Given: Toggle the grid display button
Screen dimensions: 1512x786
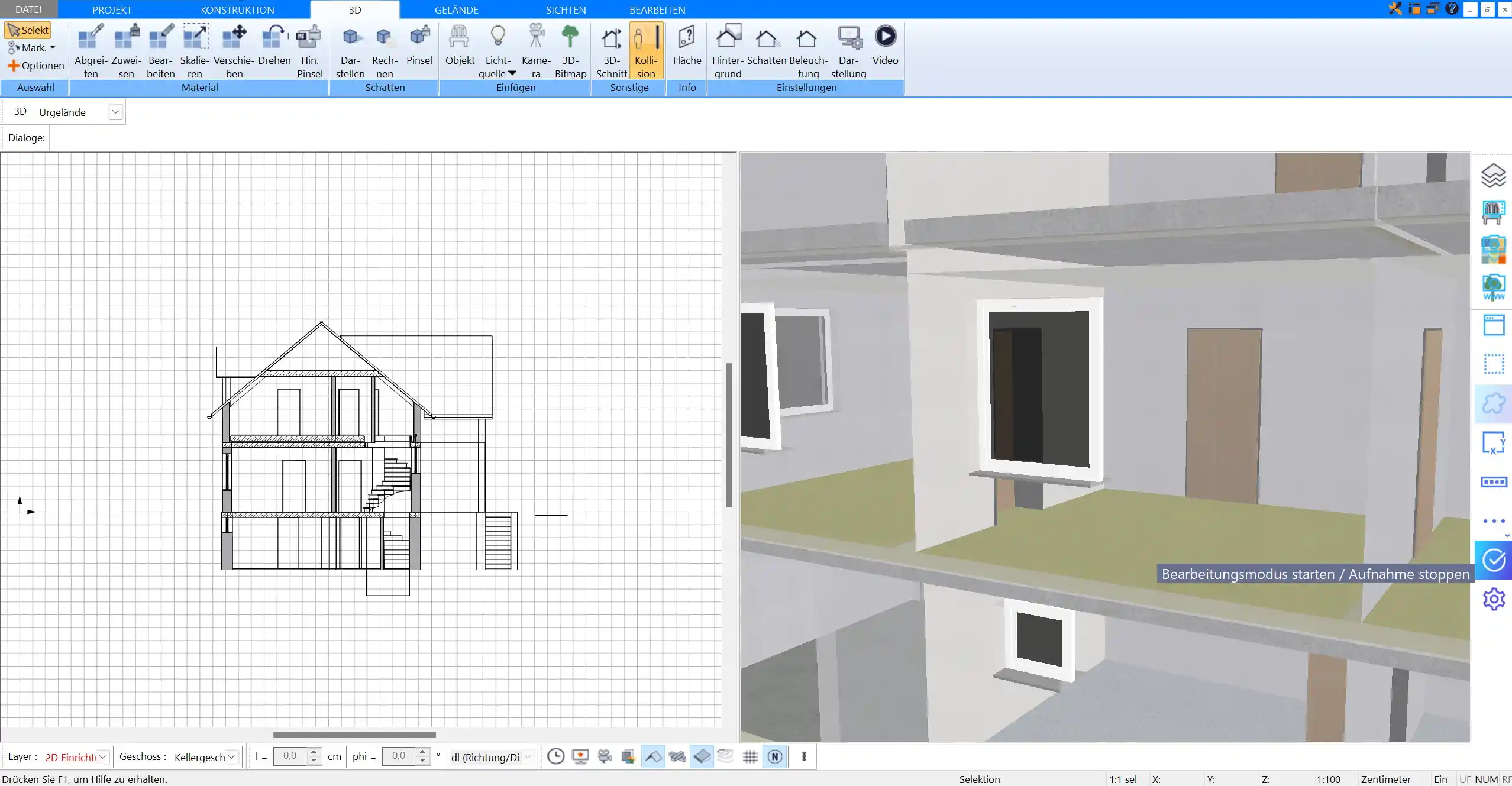Looking at the screenshot, I should pos(750,756).
